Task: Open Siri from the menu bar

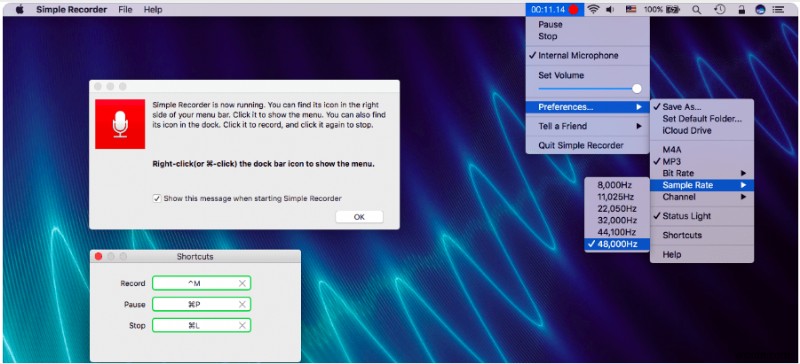Action: [760, 10]
